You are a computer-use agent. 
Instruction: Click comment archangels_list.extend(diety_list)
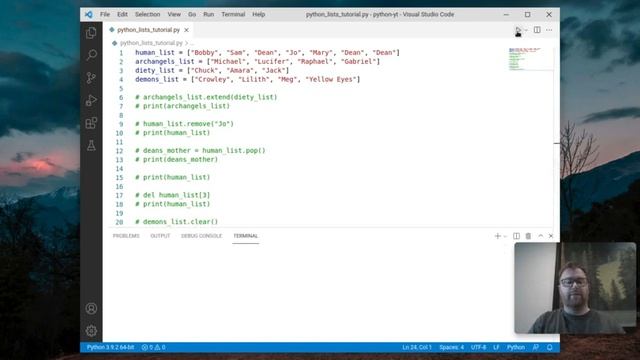[x=206, y=97]
